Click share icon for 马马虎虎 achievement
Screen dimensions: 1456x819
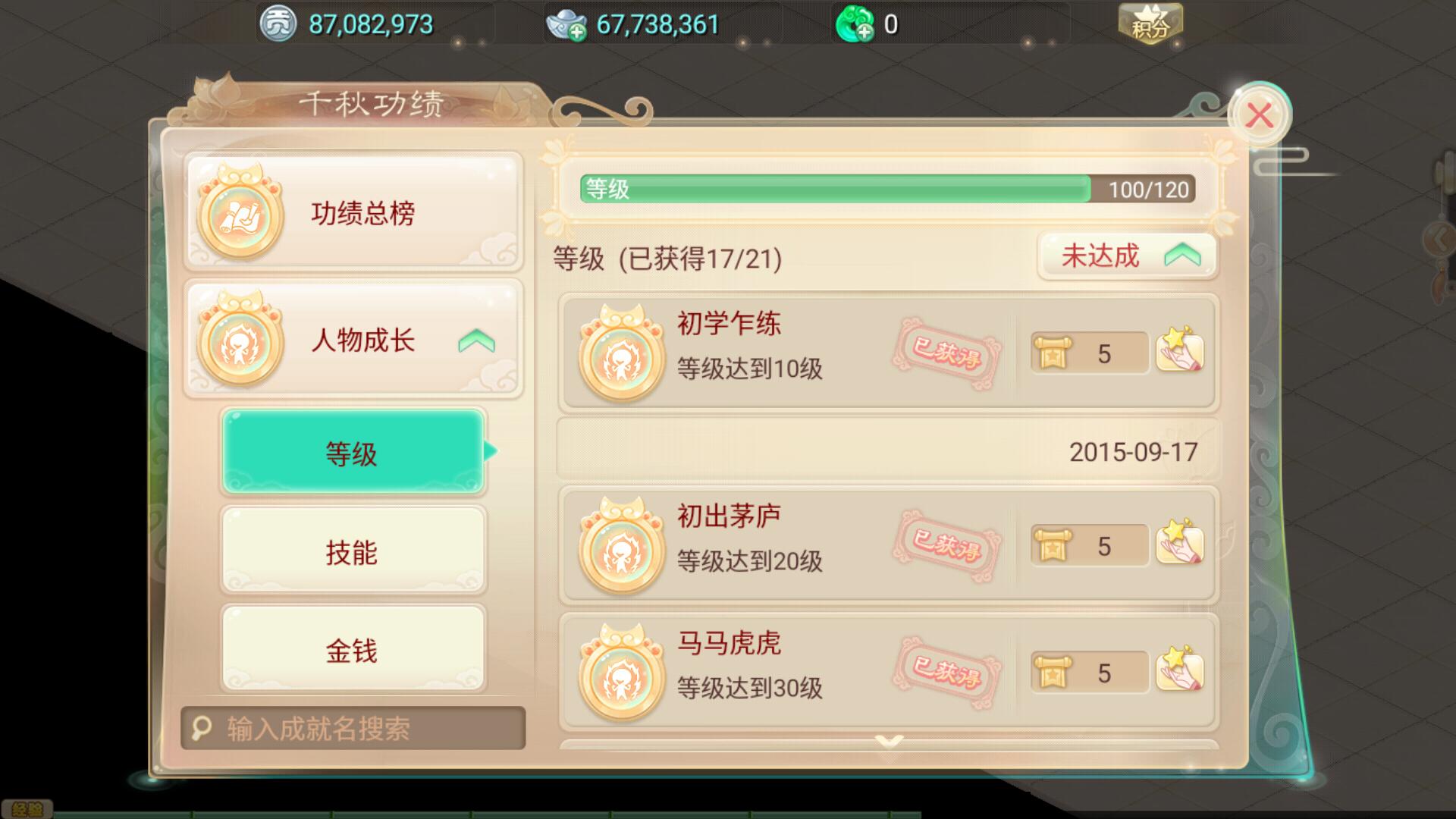[x=1179, y=670]
